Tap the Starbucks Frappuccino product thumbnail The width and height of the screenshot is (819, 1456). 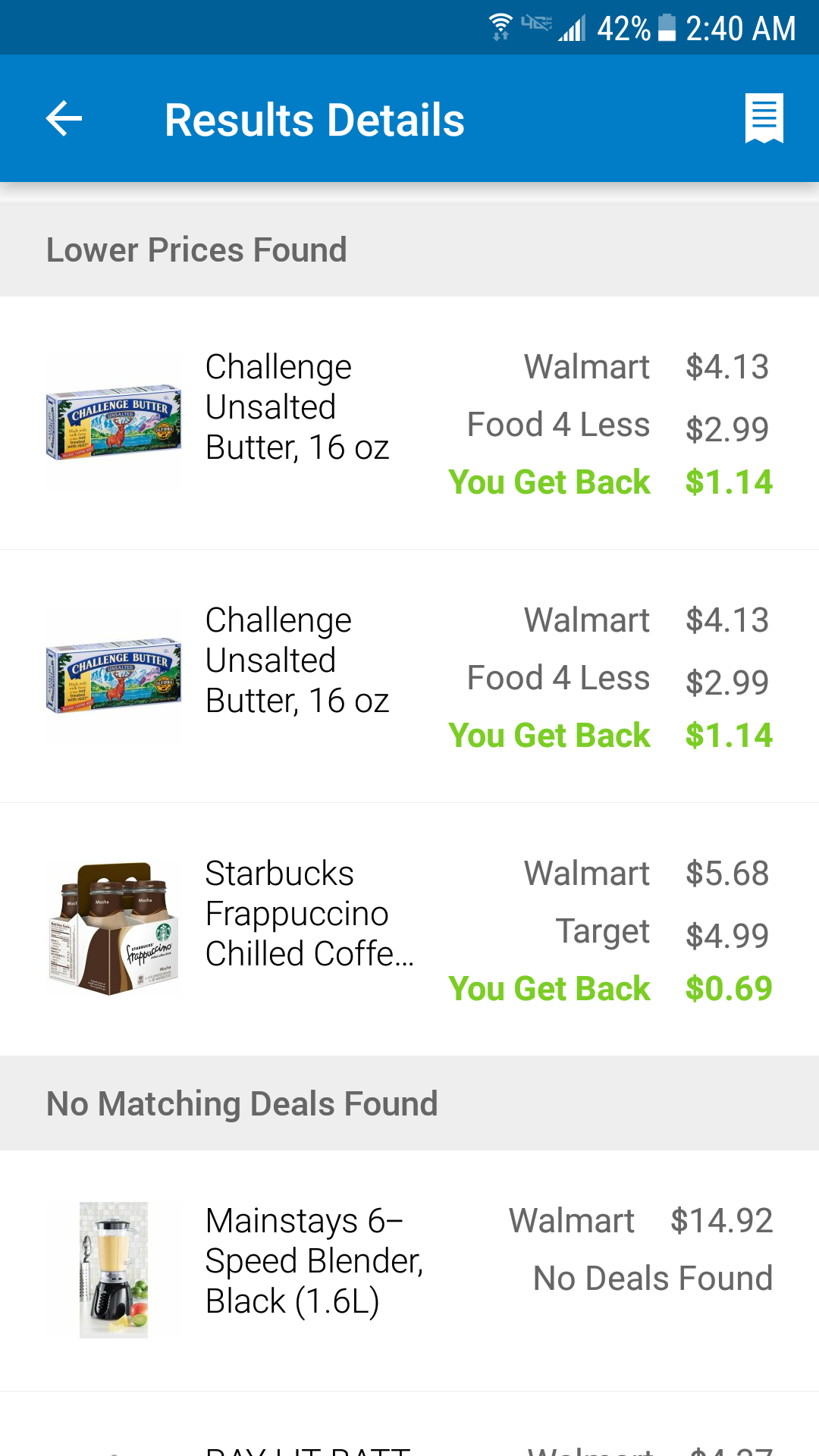pyautogui.click(x=114, y=929)
